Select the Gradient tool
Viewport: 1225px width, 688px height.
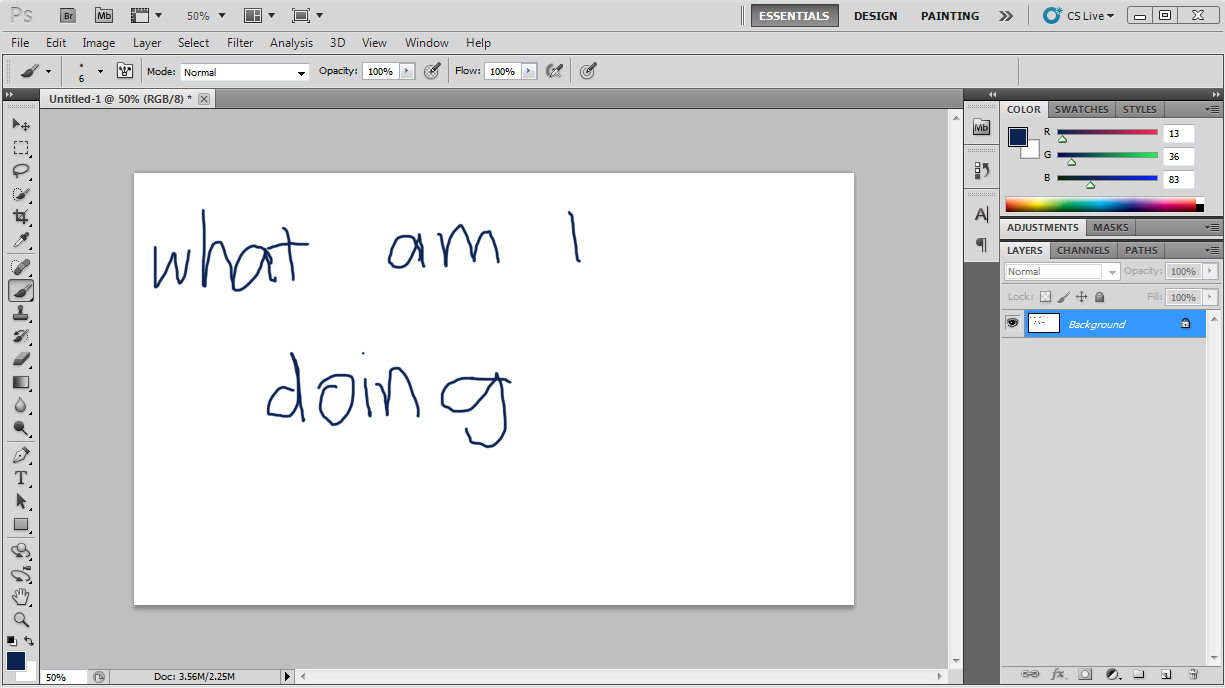[21, 382]
